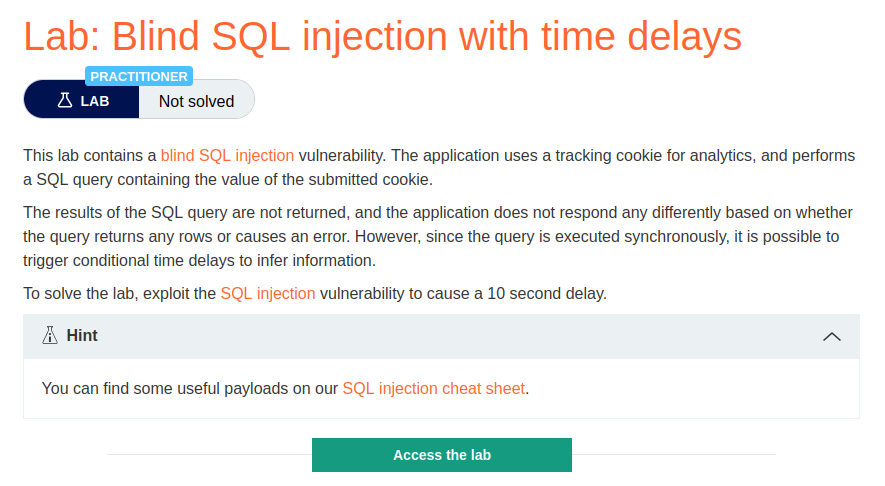Click the You can find some useful payloads text
Screen dimensions: 885x486
(x=190, y=388)
